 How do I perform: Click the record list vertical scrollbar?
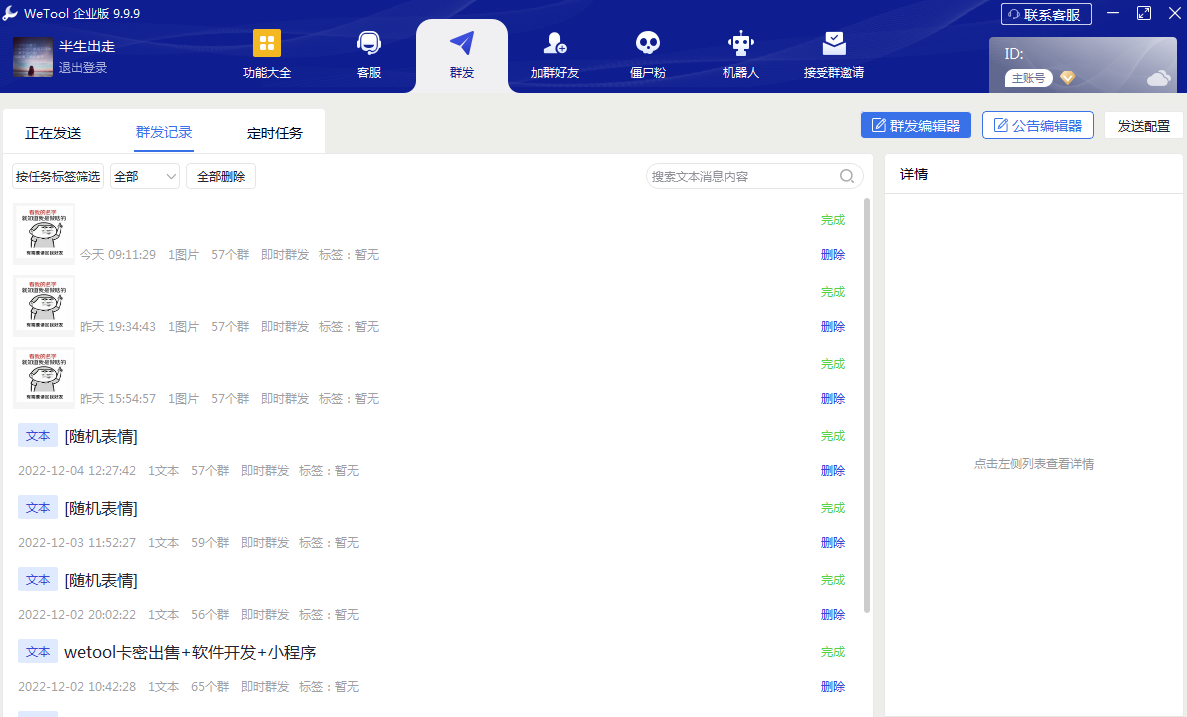(x=867, y=400)
